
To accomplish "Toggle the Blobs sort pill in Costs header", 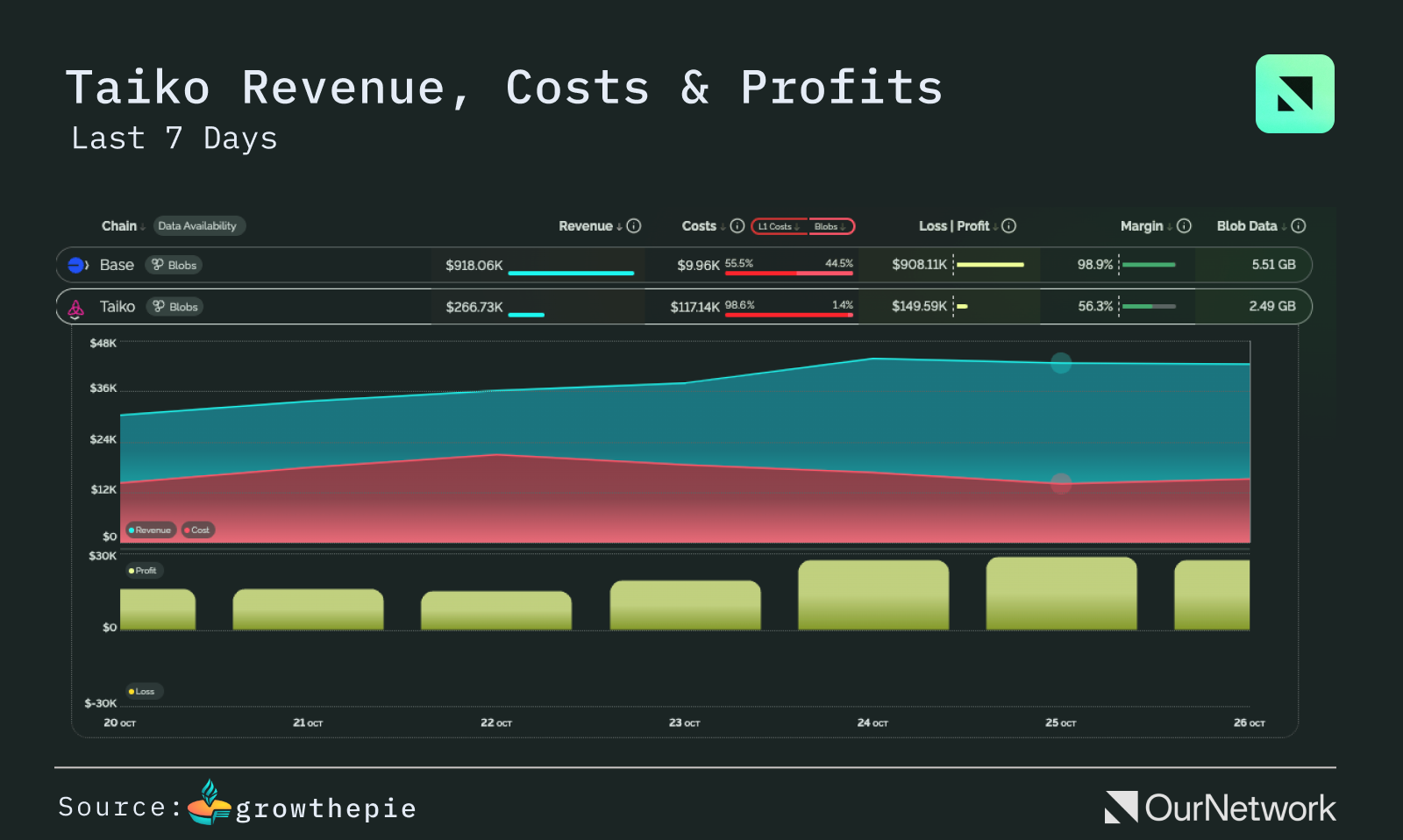I will 830,226.
